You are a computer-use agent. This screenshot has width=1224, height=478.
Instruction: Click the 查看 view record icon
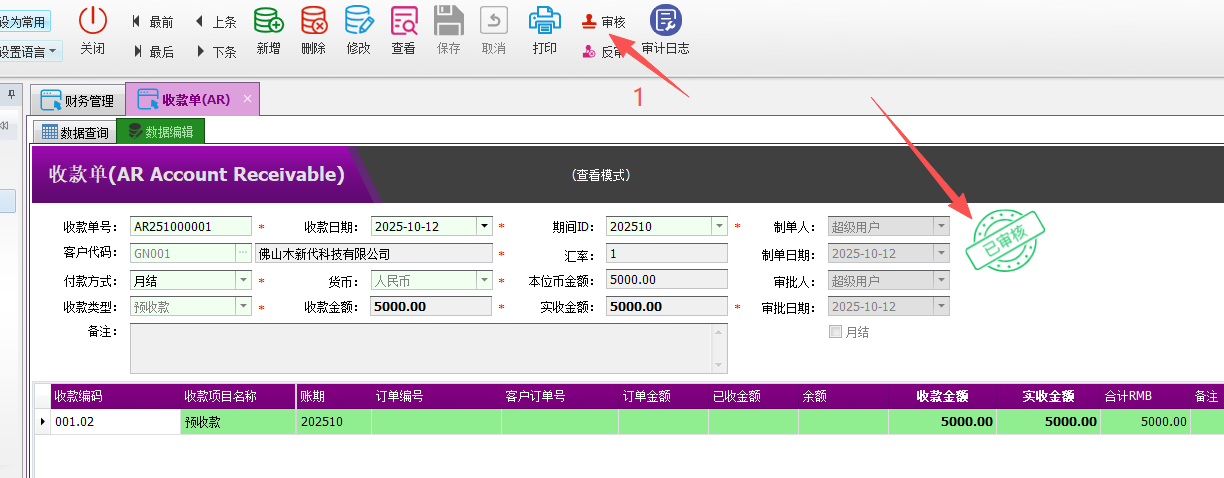pos(403,20)
